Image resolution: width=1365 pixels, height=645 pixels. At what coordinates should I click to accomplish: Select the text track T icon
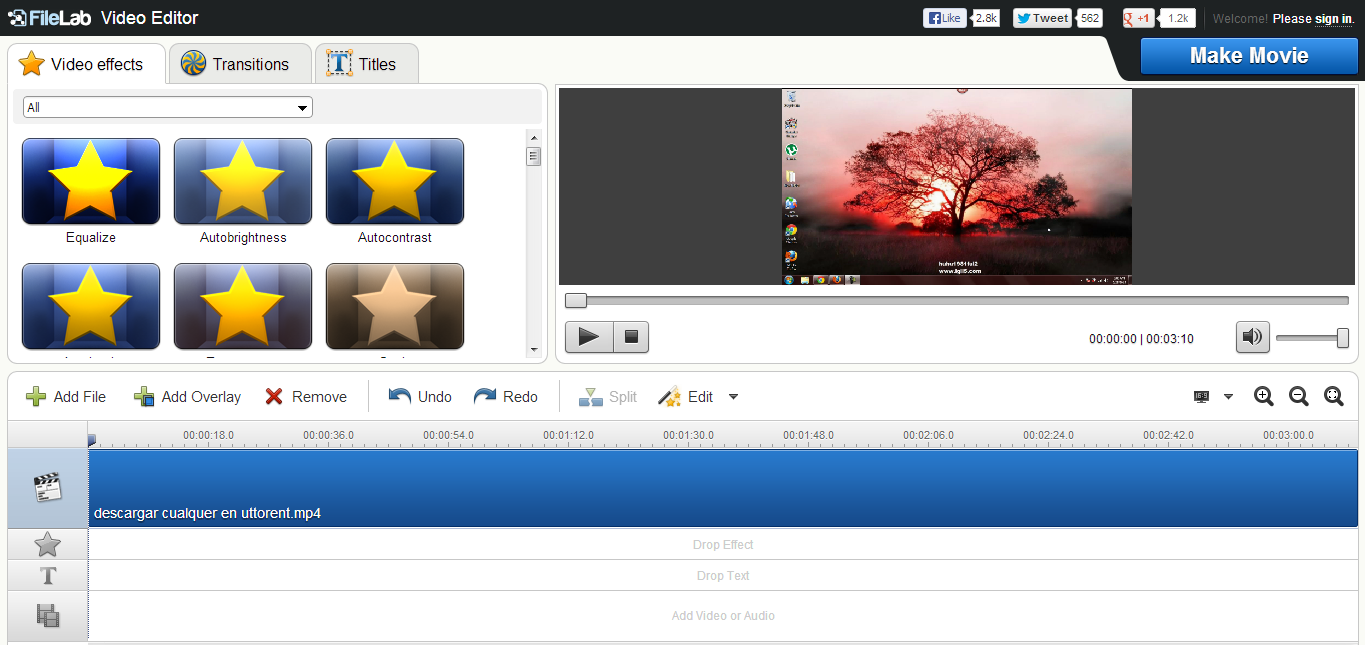click(x=46, y=575)
